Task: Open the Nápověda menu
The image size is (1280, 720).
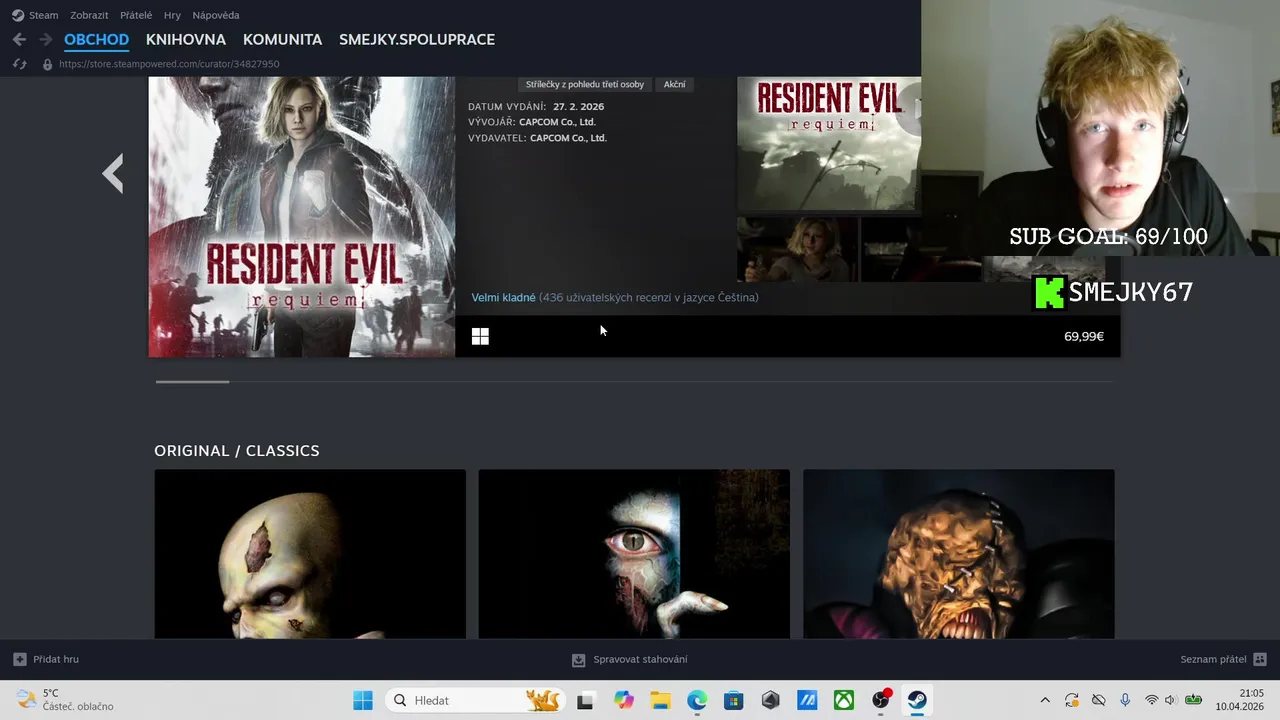Action: click(216, 15)
